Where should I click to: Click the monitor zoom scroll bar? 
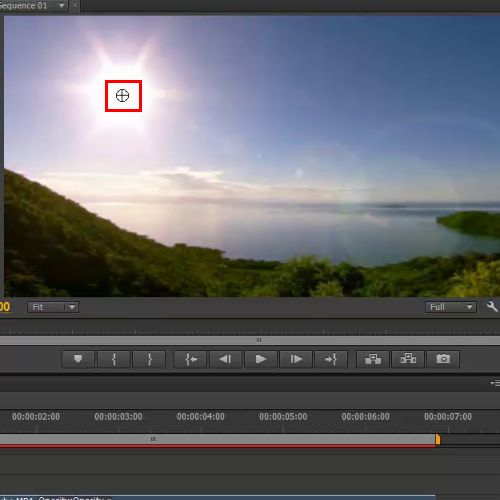pos(250,340)
